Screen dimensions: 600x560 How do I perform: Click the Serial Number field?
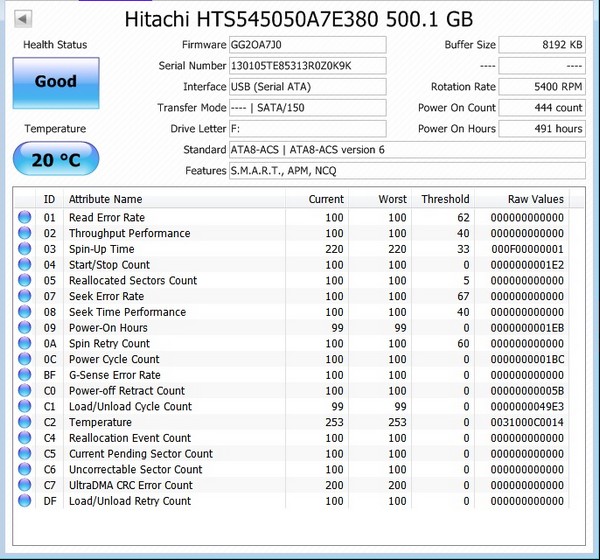307,66
